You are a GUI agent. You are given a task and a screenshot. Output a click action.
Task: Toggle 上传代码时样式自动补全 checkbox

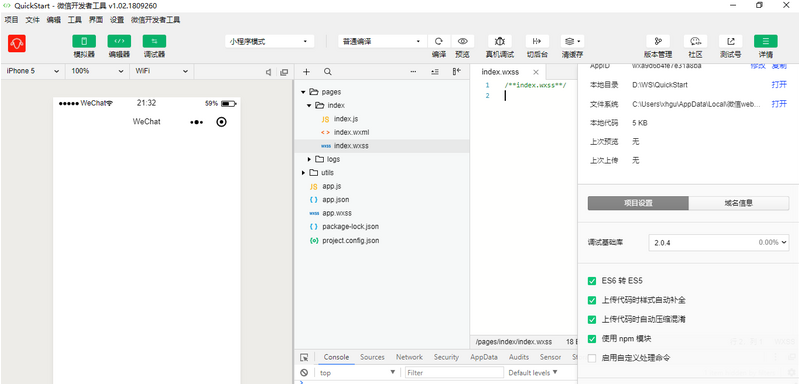[592, 300]
